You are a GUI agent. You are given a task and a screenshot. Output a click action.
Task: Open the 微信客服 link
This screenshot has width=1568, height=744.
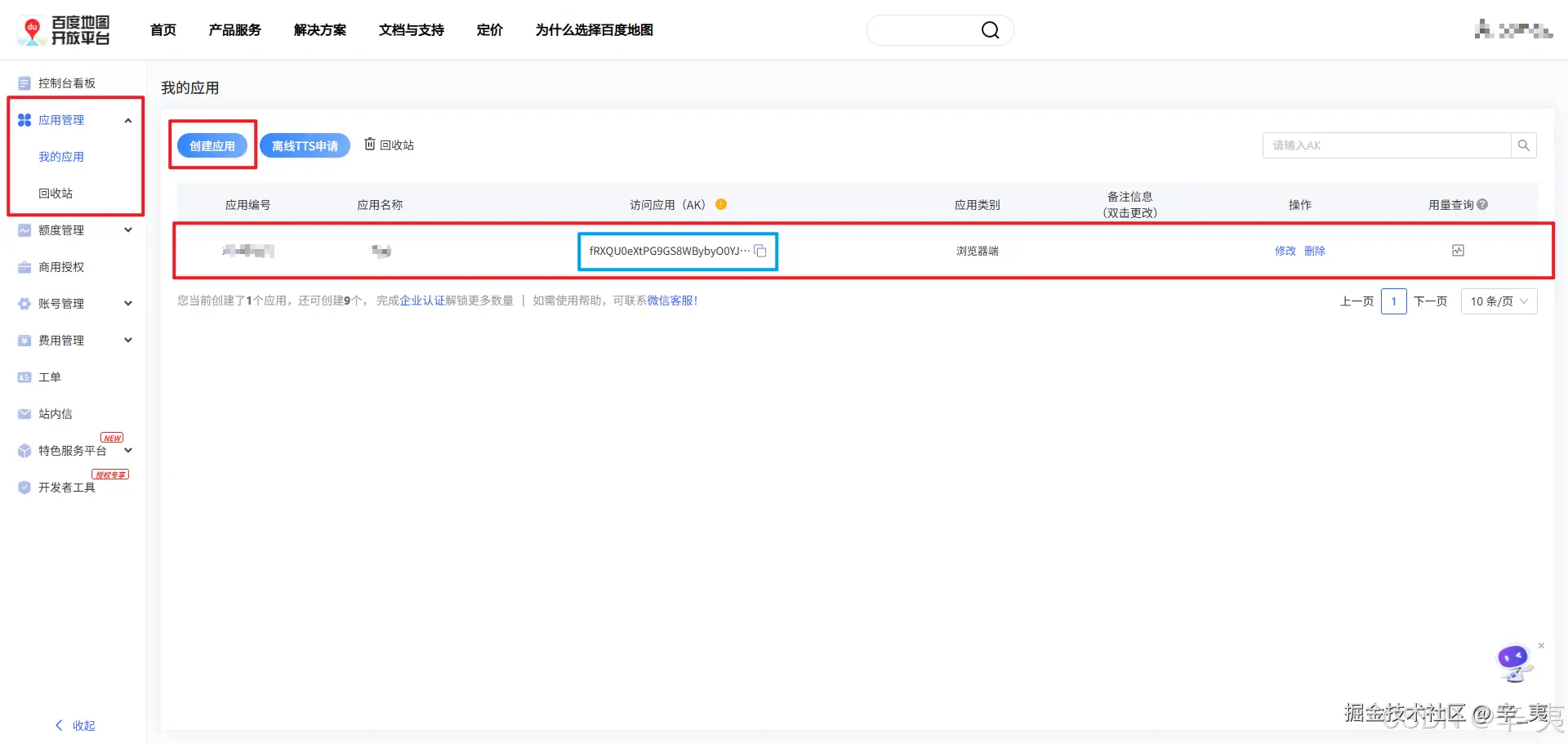[x=670, y=301]
